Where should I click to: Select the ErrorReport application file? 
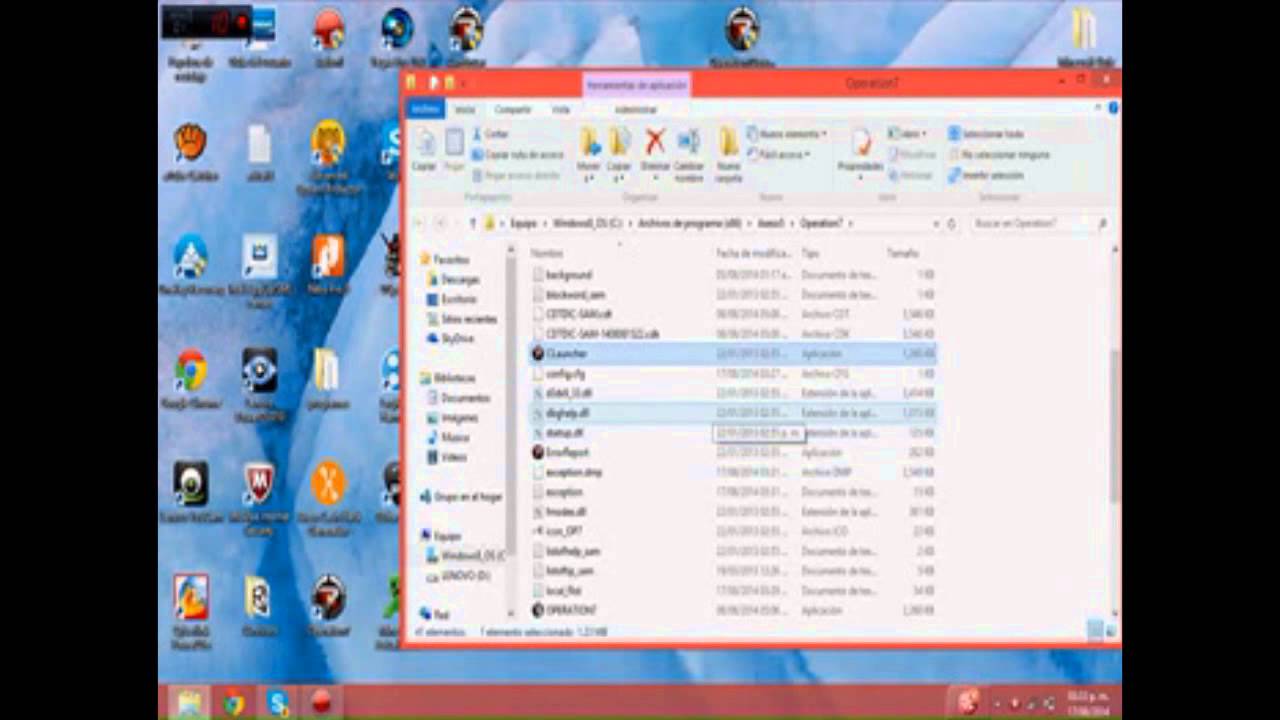[732, 452]
